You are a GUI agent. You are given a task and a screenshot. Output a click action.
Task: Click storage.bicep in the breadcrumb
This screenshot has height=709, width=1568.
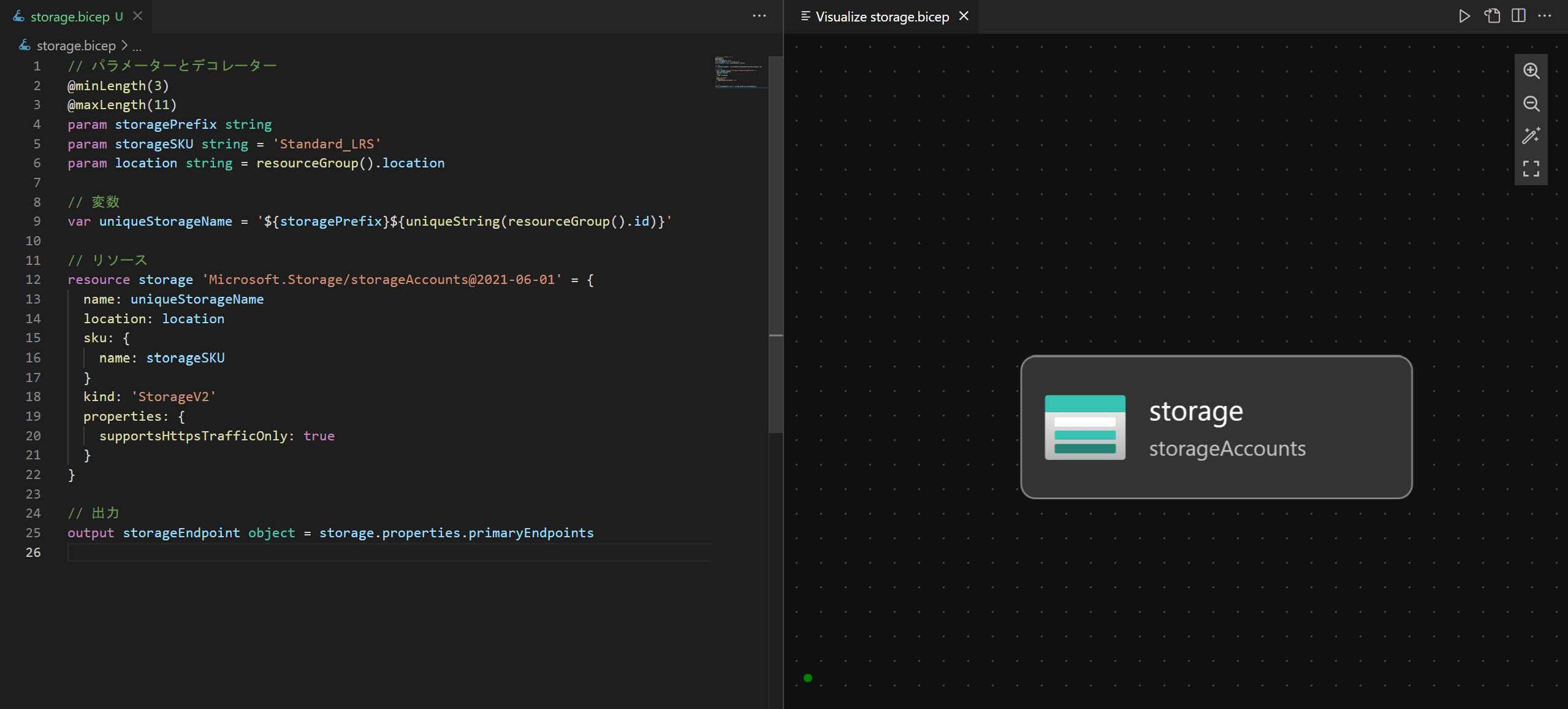point(75,46)
